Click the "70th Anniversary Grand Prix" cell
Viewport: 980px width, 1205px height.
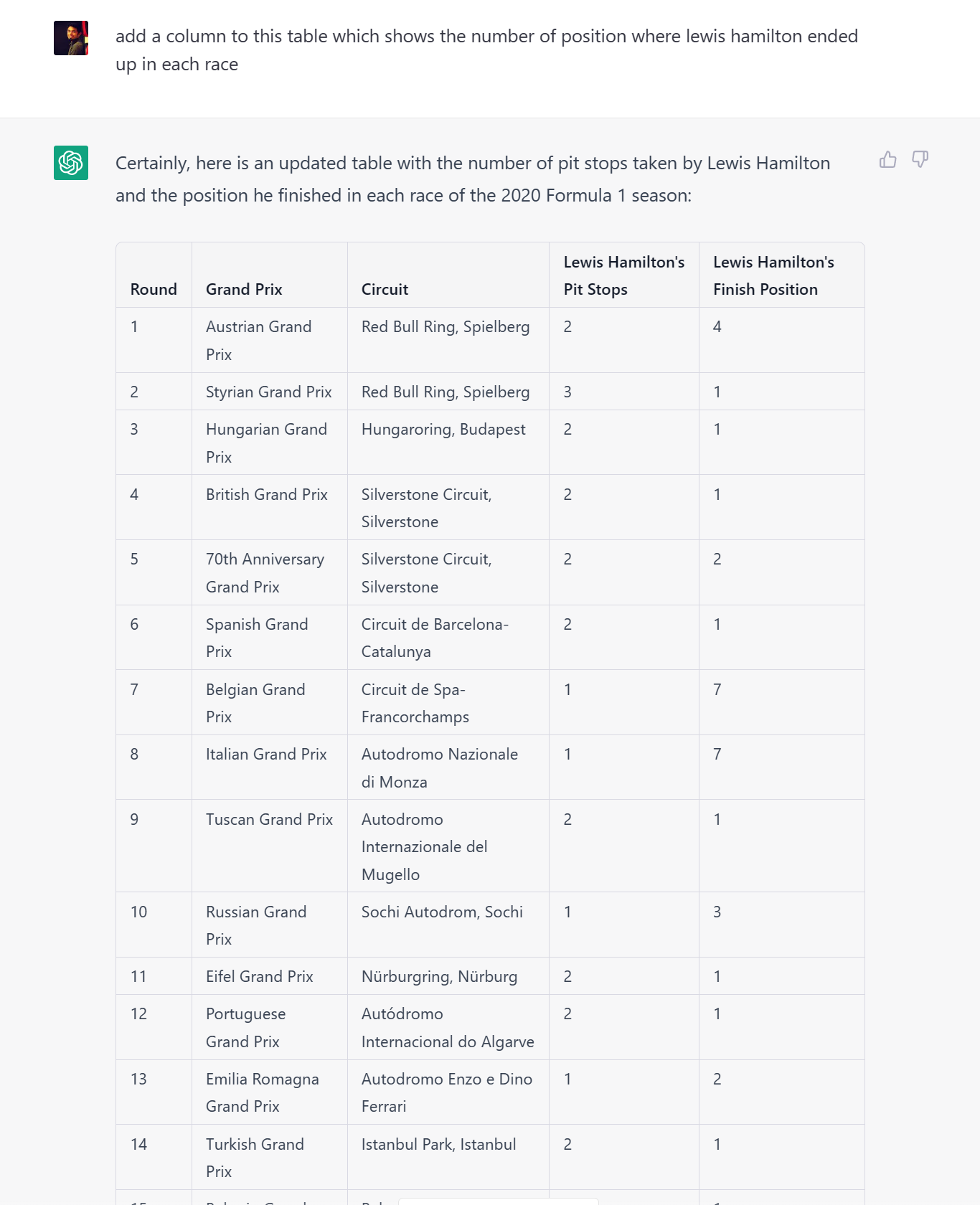(265, 572)
